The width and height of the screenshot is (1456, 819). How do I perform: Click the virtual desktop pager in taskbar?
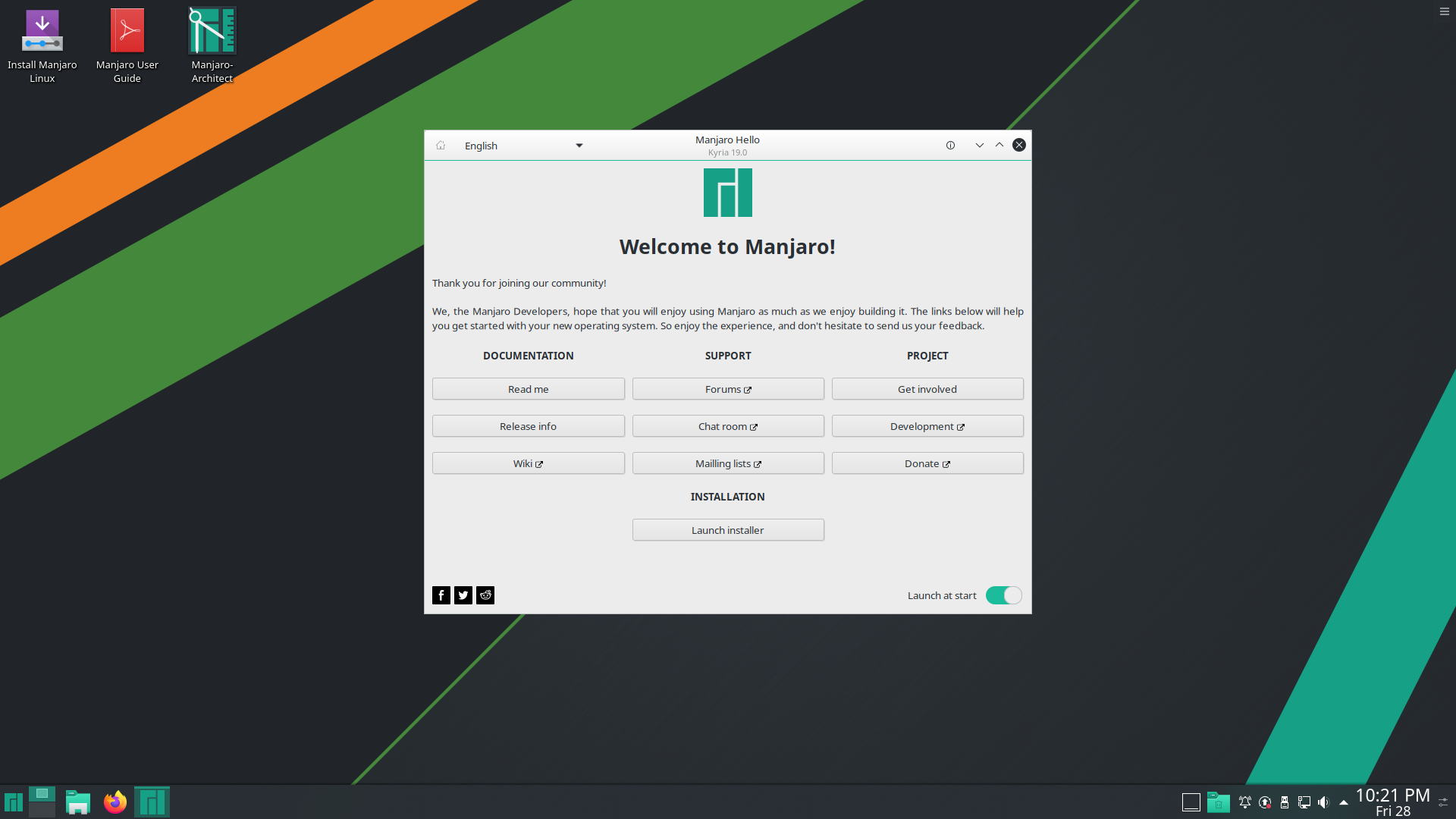point(42,802)
